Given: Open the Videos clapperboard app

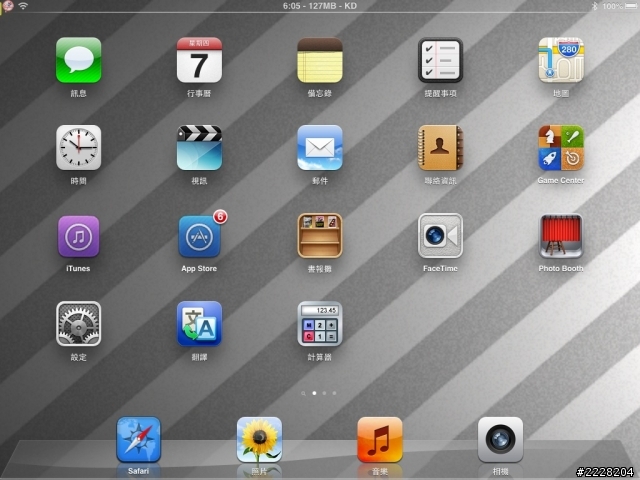Looking at the screenshot, I should pyautogui.click(x=199, y=147).
